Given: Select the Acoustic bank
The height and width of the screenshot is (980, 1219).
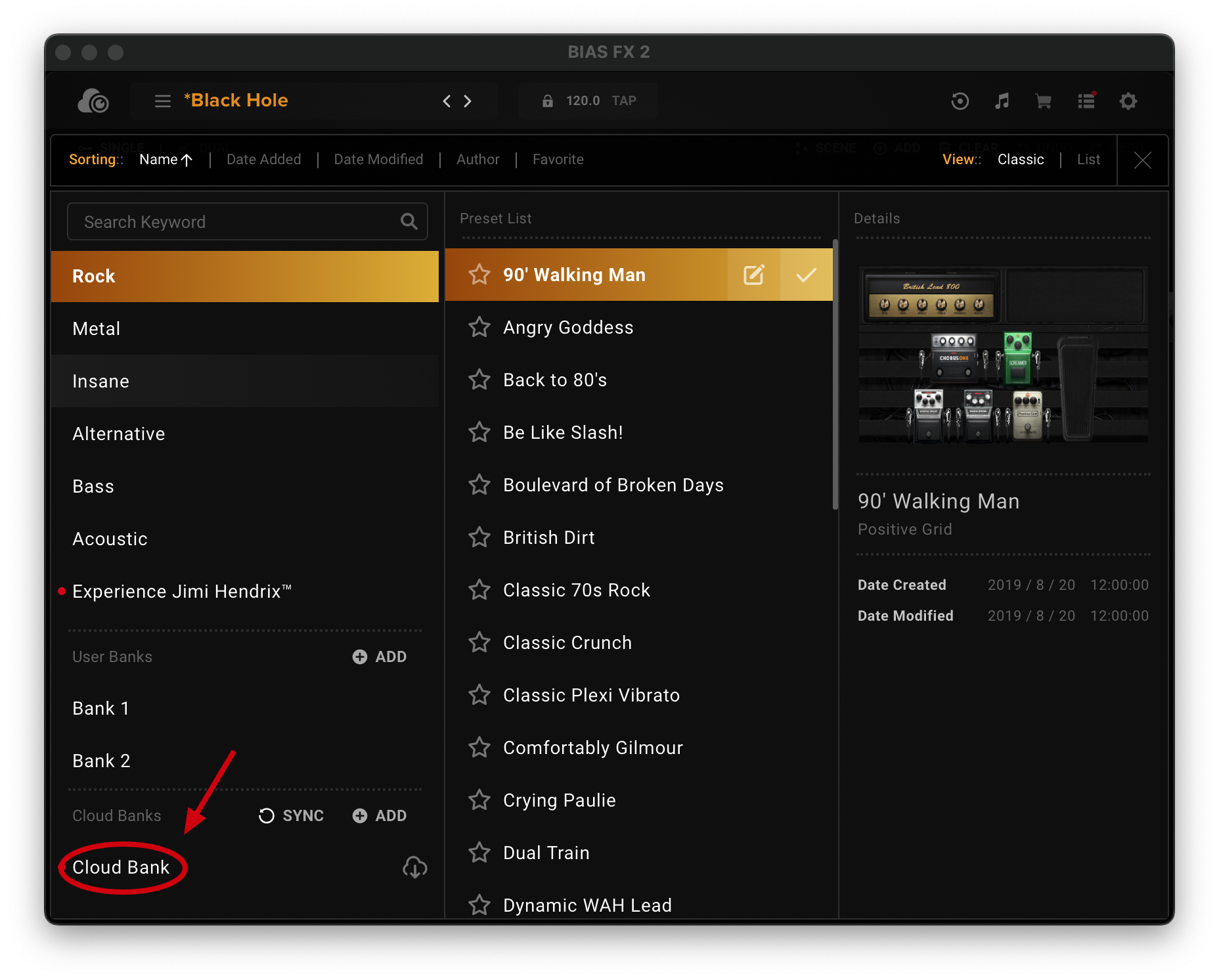Looking at the screenshot, I should (x=244, y=539).
